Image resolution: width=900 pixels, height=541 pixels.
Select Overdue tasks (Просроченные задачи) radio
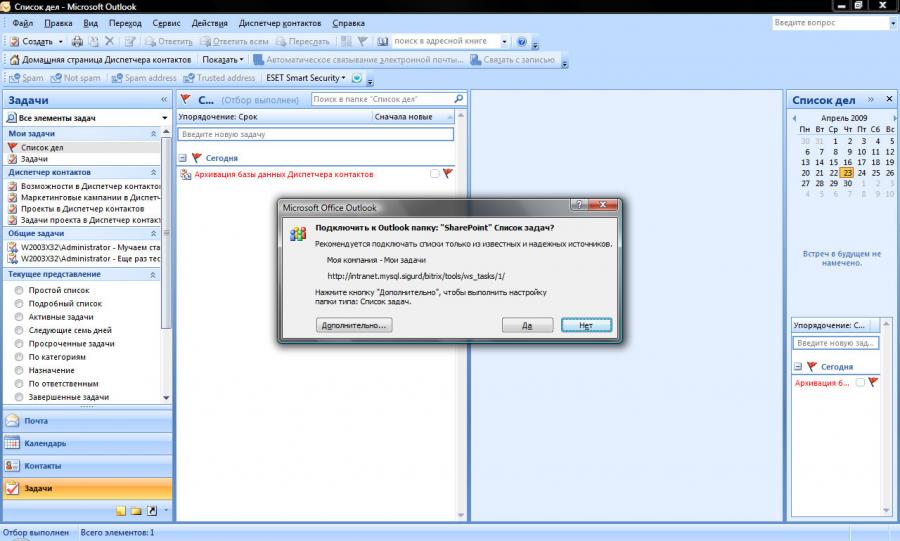point(19,344)
